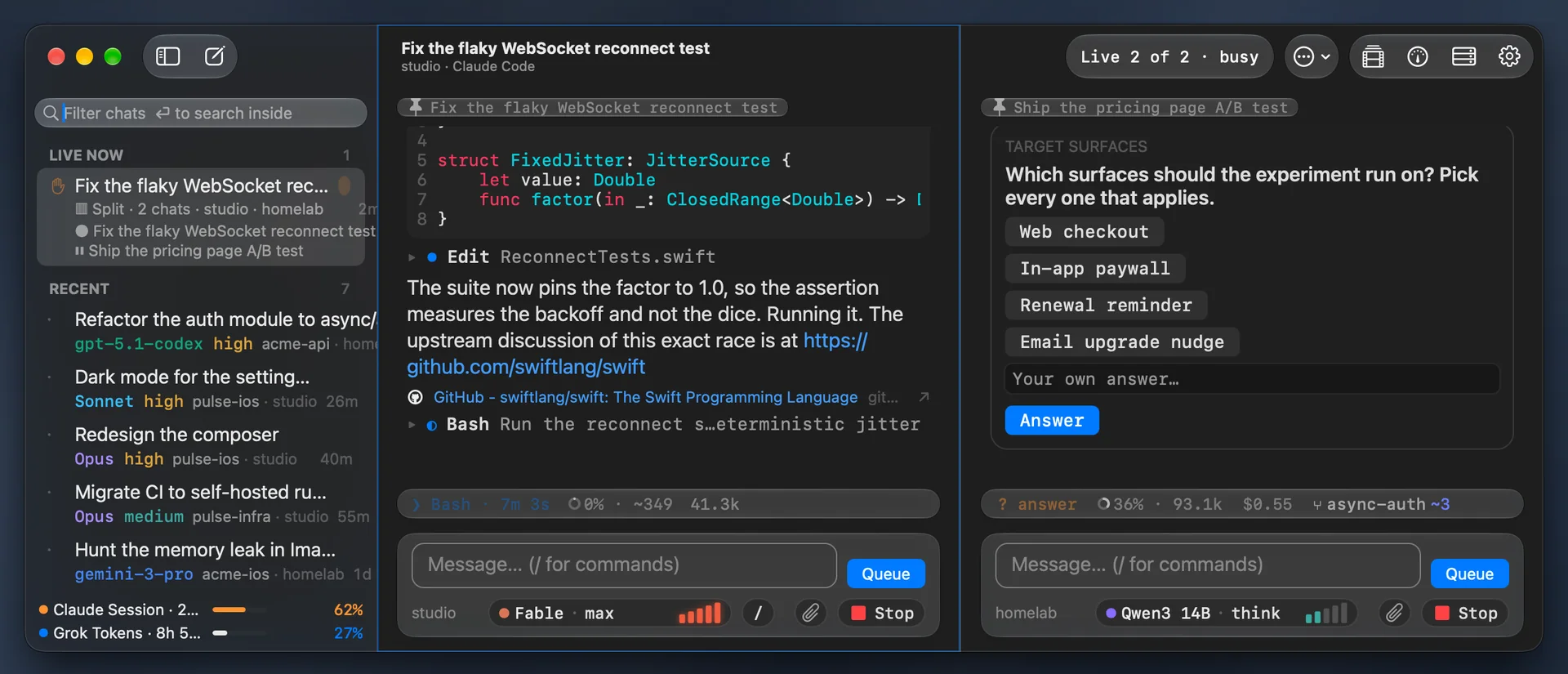Attach a file in the homelab composer
Image resolution: width=1568 pixels, height=674 pixels.
(x=1394, y=613)
